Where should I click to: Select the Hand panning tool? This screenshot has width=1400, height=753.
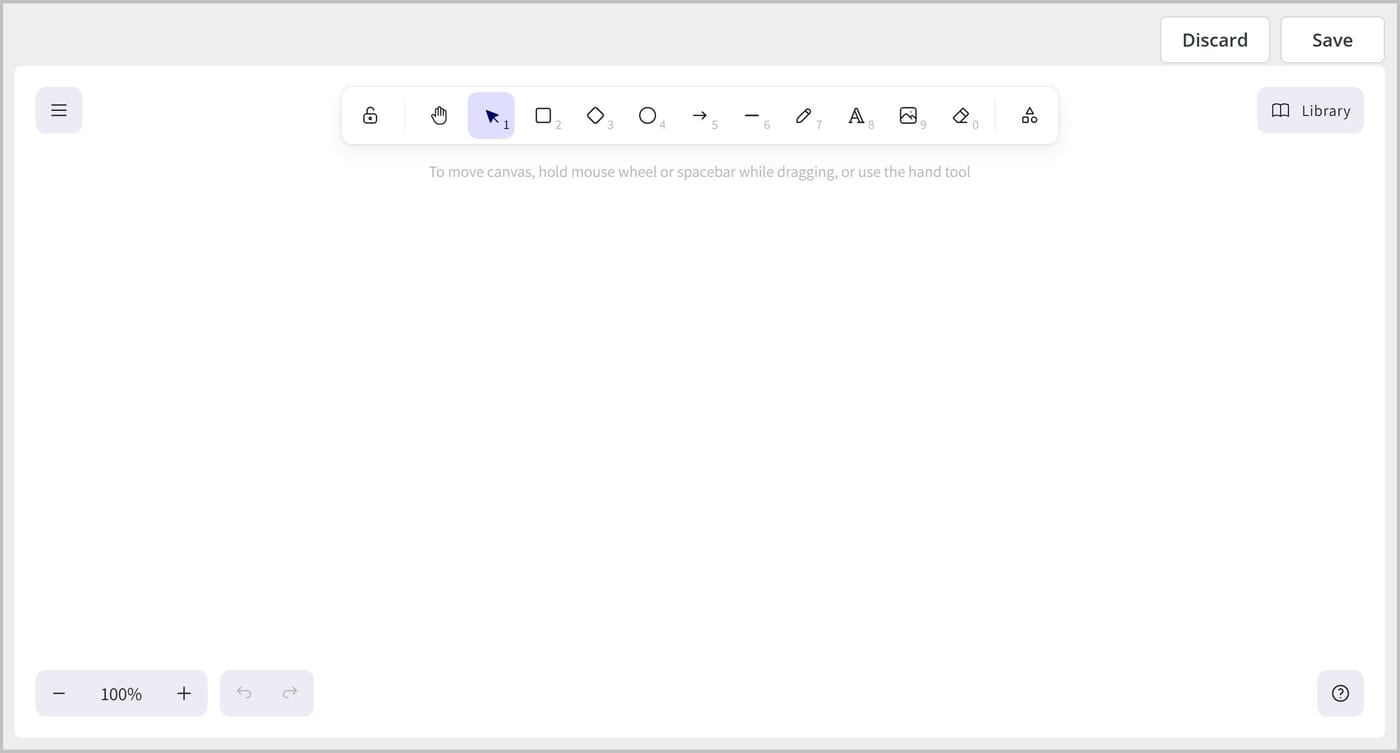pyautogui.click(x=439, y=116)
